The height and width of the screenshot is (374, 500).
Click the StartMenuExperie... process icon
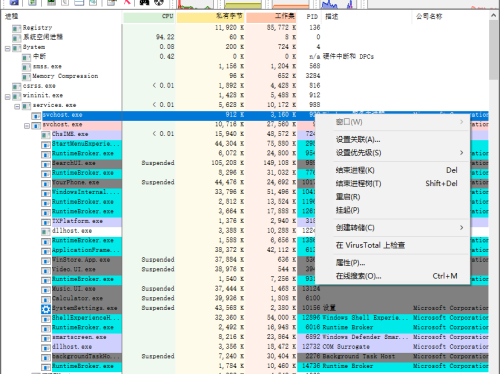point(46,145)
